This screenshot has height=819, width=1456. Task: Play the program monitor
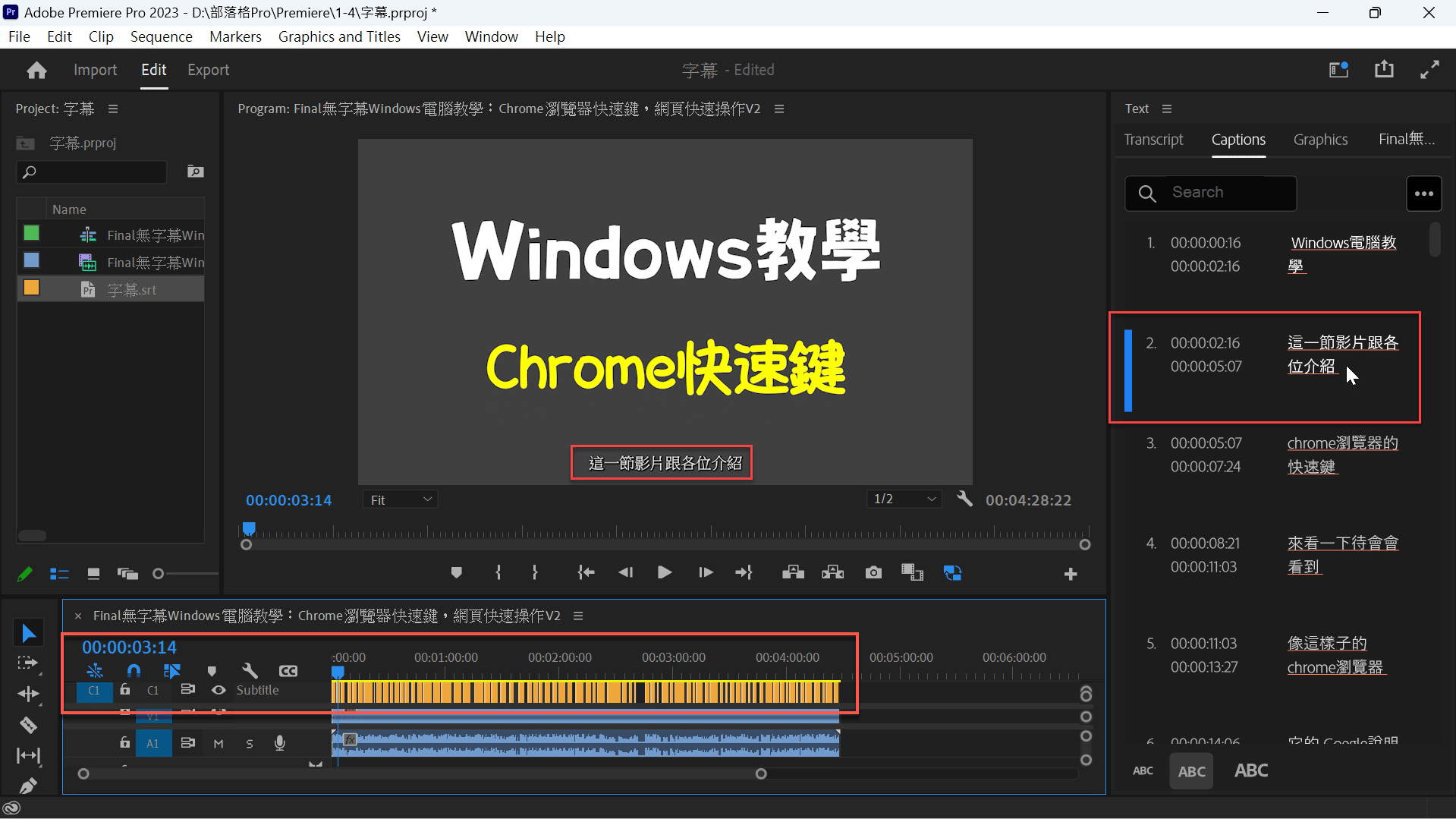(x=665, y=573)
